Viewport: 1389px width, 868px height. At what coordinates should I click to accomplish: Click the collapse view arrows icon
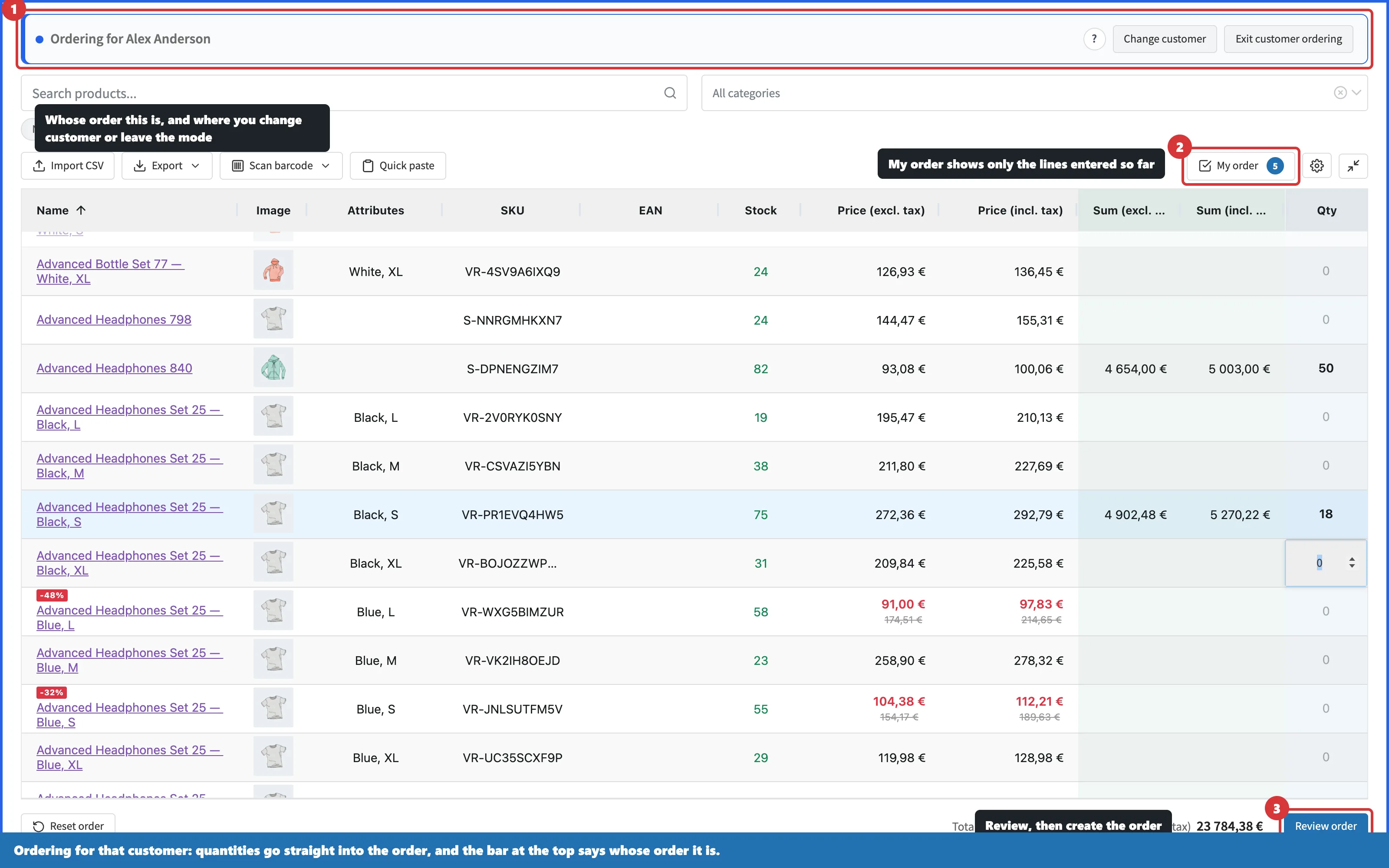click(1353, 166)
